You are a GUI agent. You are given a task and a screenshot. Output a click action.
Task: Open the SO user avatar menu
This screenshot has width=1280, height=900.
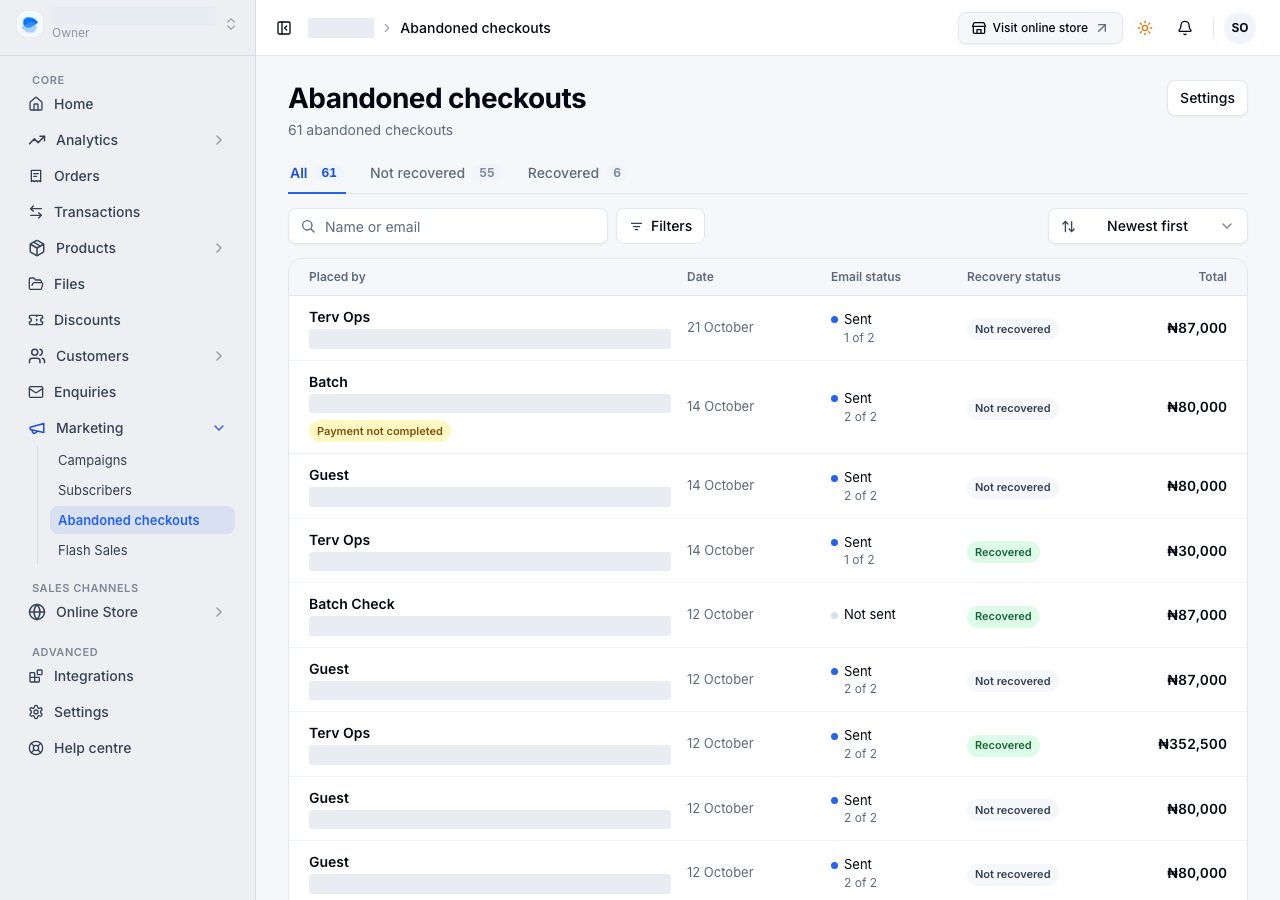point(1240,28)
